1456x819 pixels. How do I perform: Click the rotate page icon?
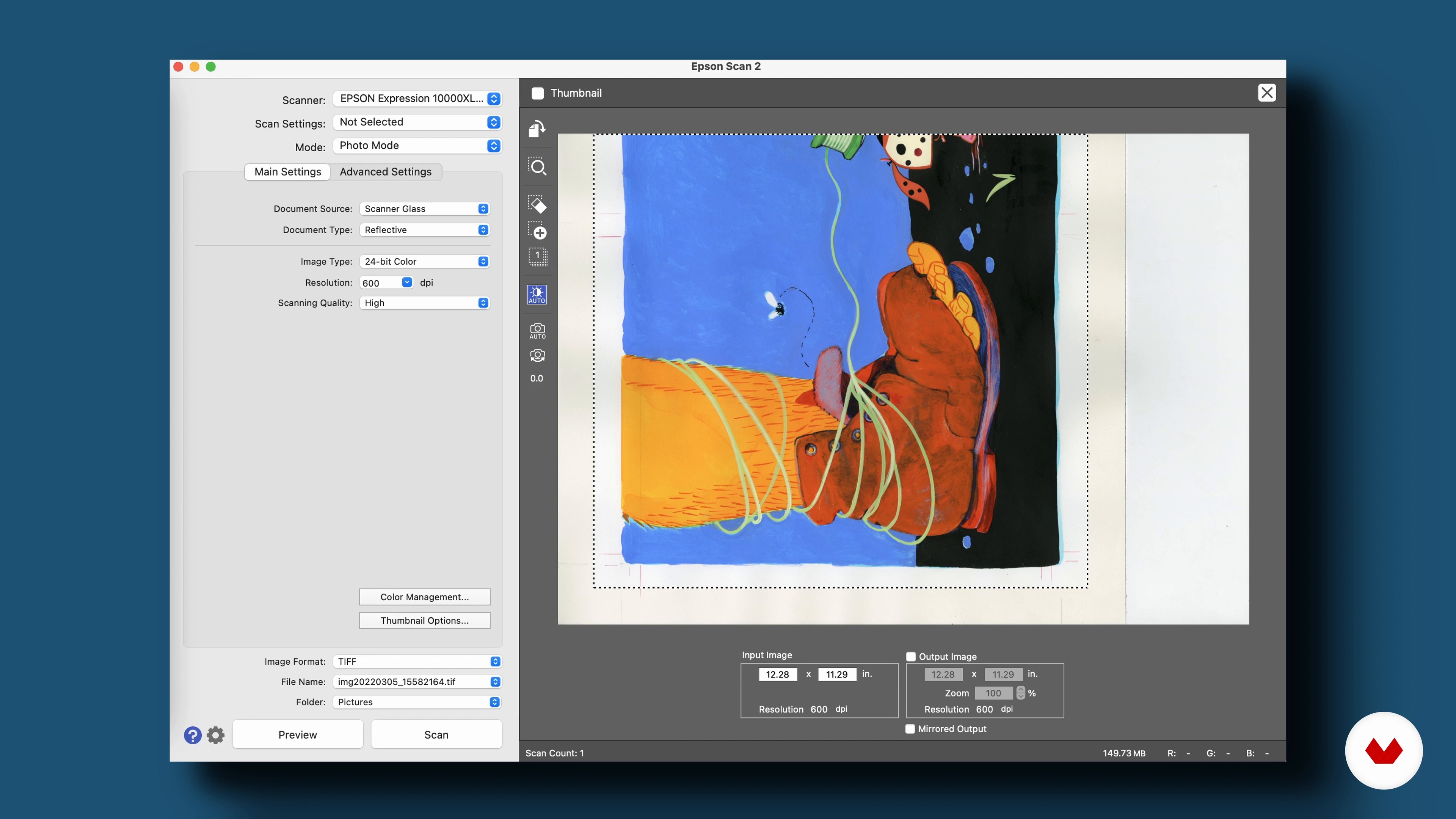click(x=537, y=129)
